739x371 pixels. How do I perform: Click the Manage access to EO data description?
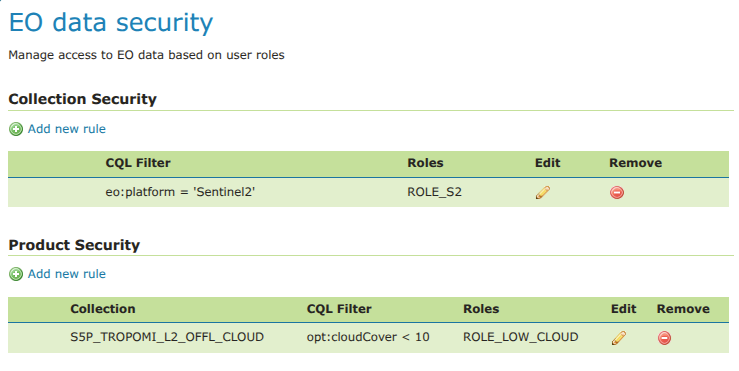(147, 55)
